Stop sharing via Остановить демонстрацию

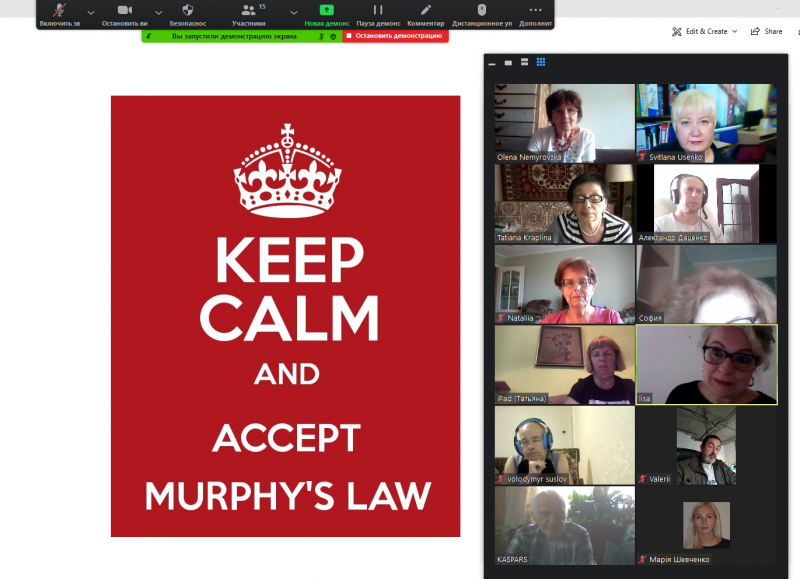tap(395, 36)
